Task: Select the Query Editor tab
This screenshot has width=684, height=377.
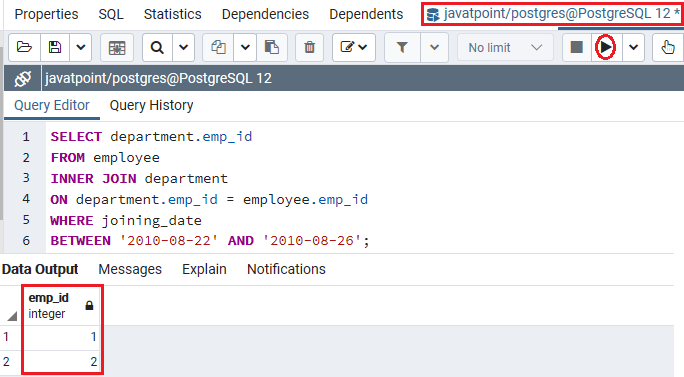Action: point(51,106)
